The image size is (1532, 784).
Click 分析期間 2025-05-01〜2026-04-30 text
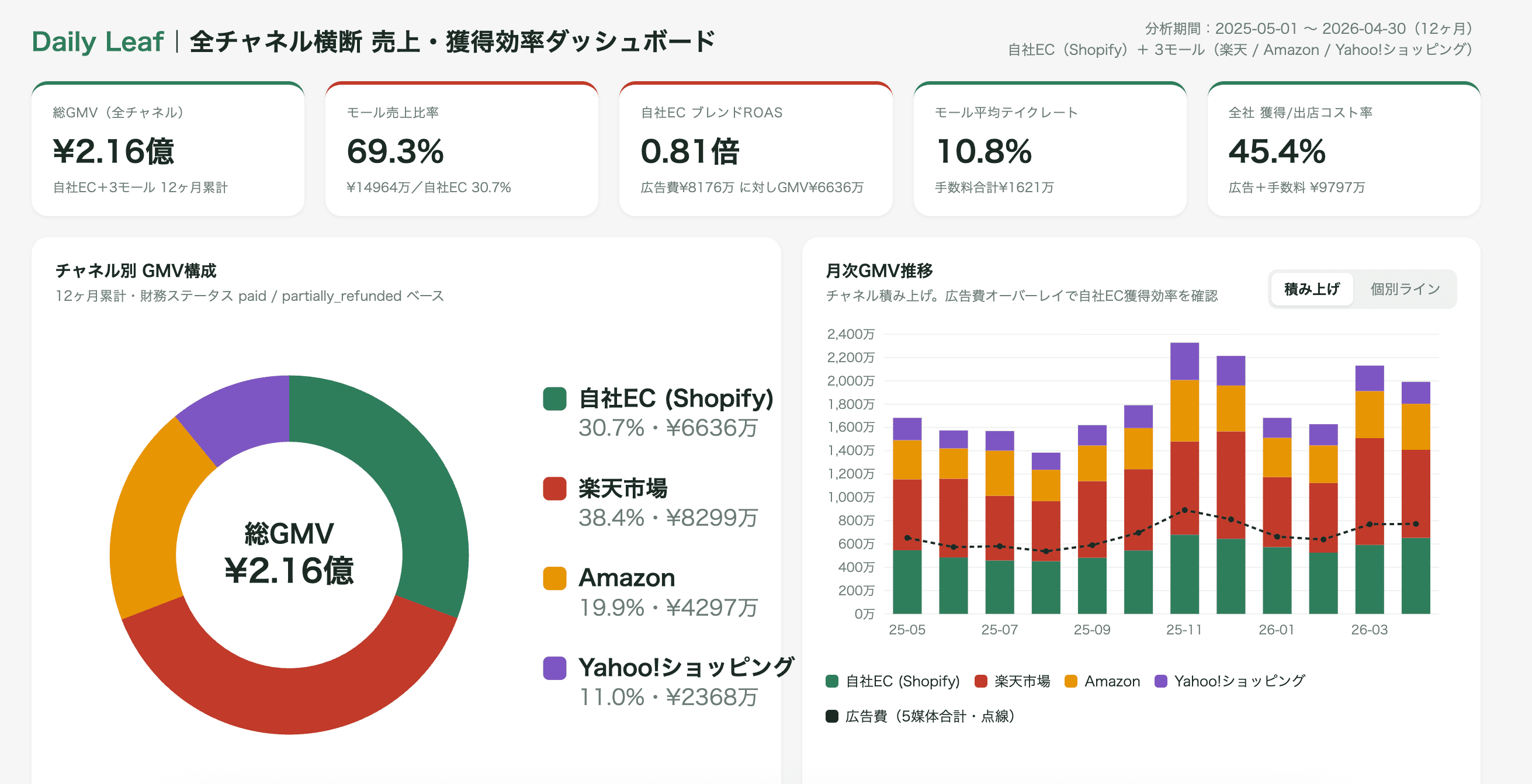[x=1308, y=28]
